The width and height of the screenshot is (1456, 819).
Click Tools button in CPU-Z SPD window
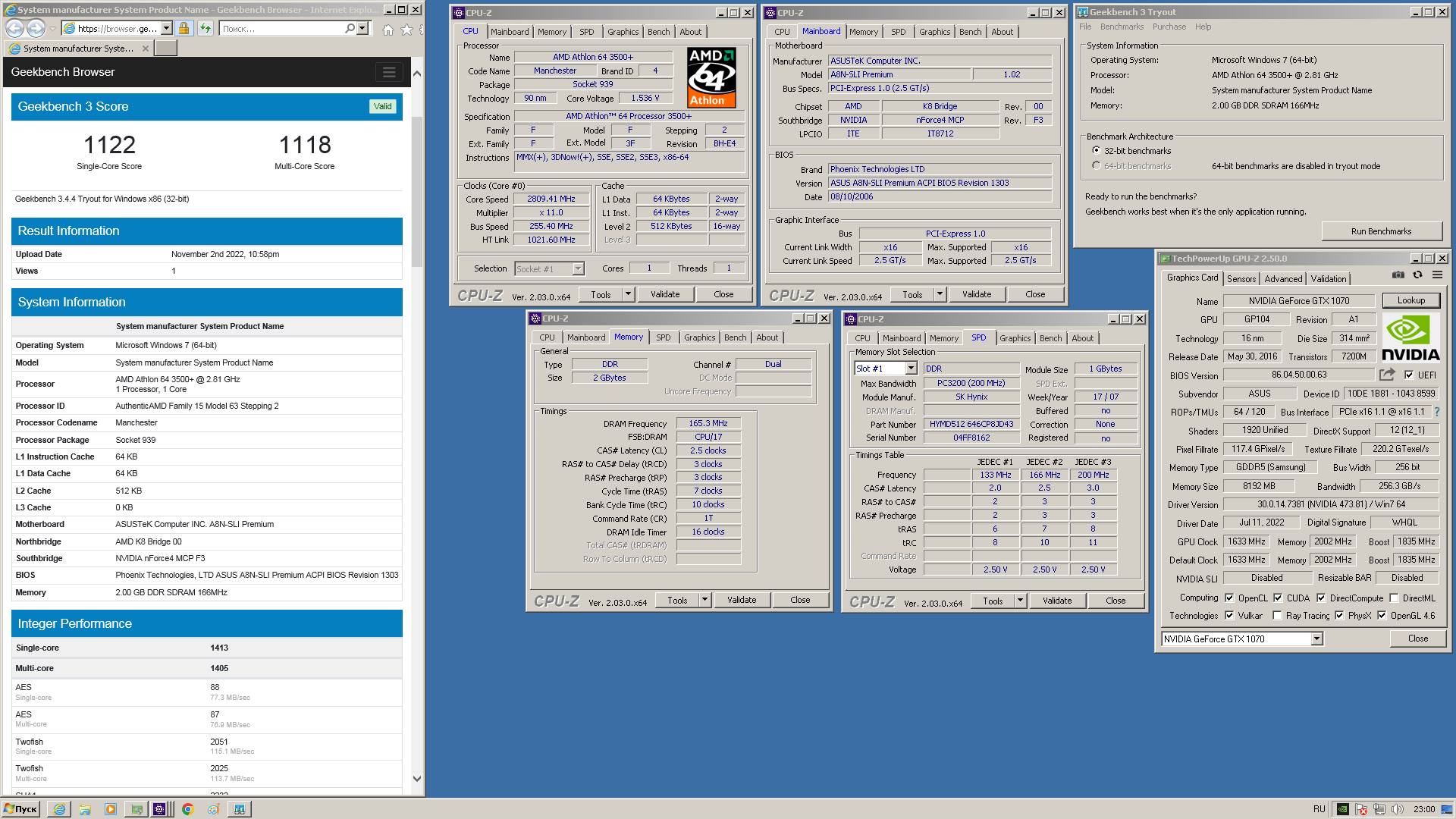tap(992, 601)
